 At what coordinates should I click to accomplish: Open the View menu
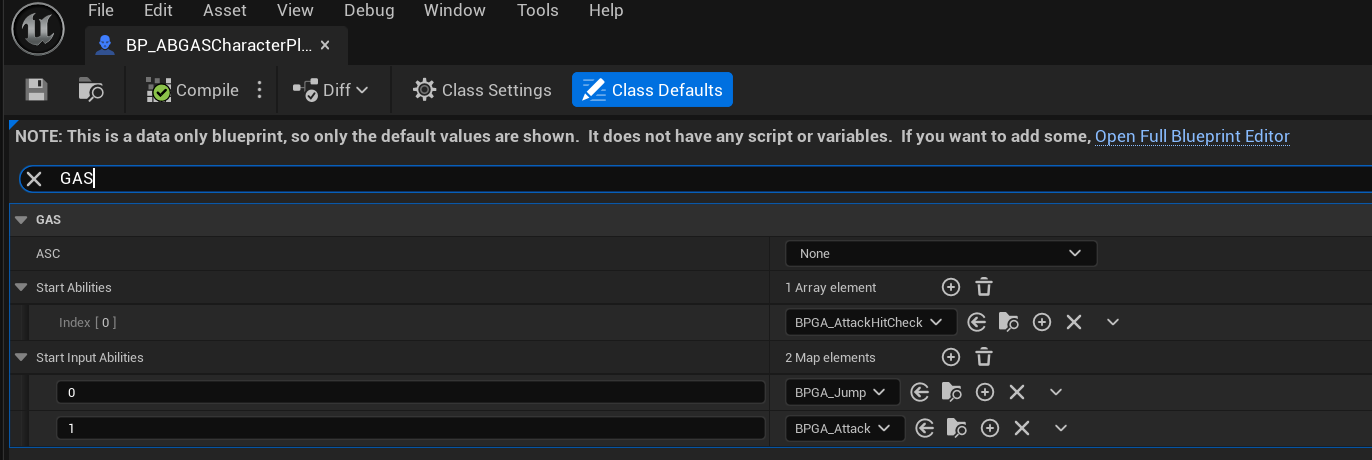pos(295,11)
